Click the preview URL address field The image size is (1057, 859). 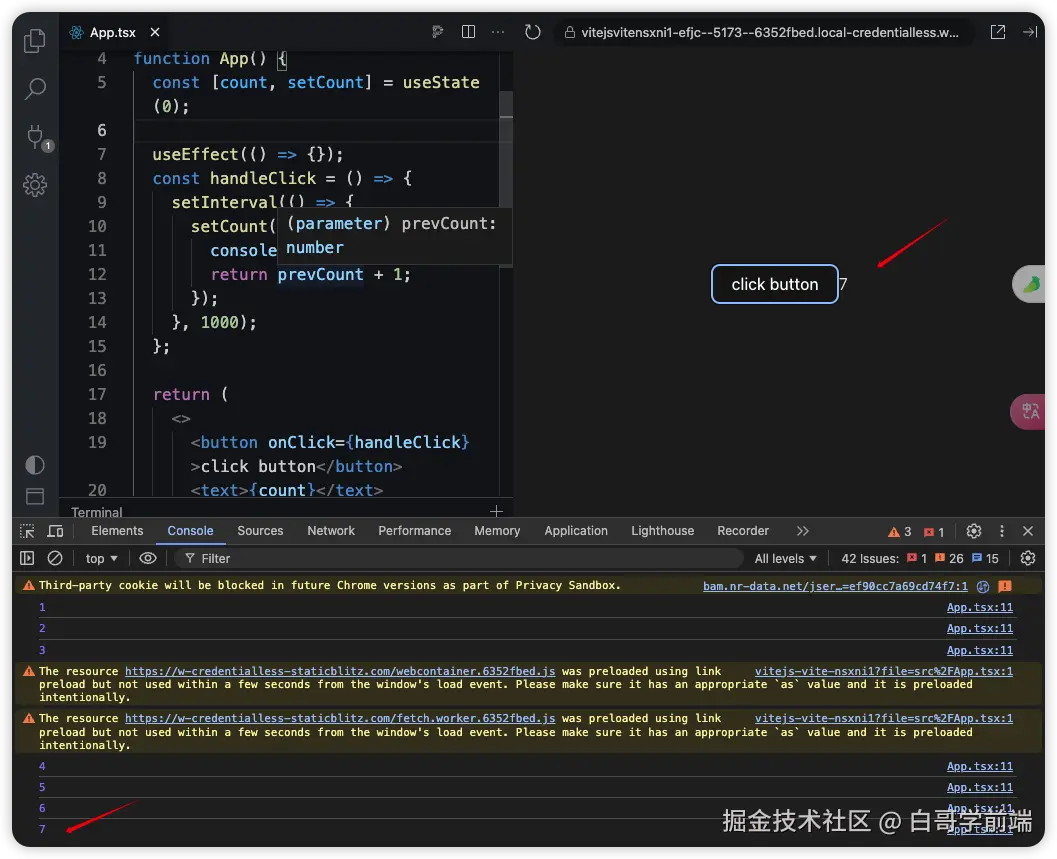763,32
